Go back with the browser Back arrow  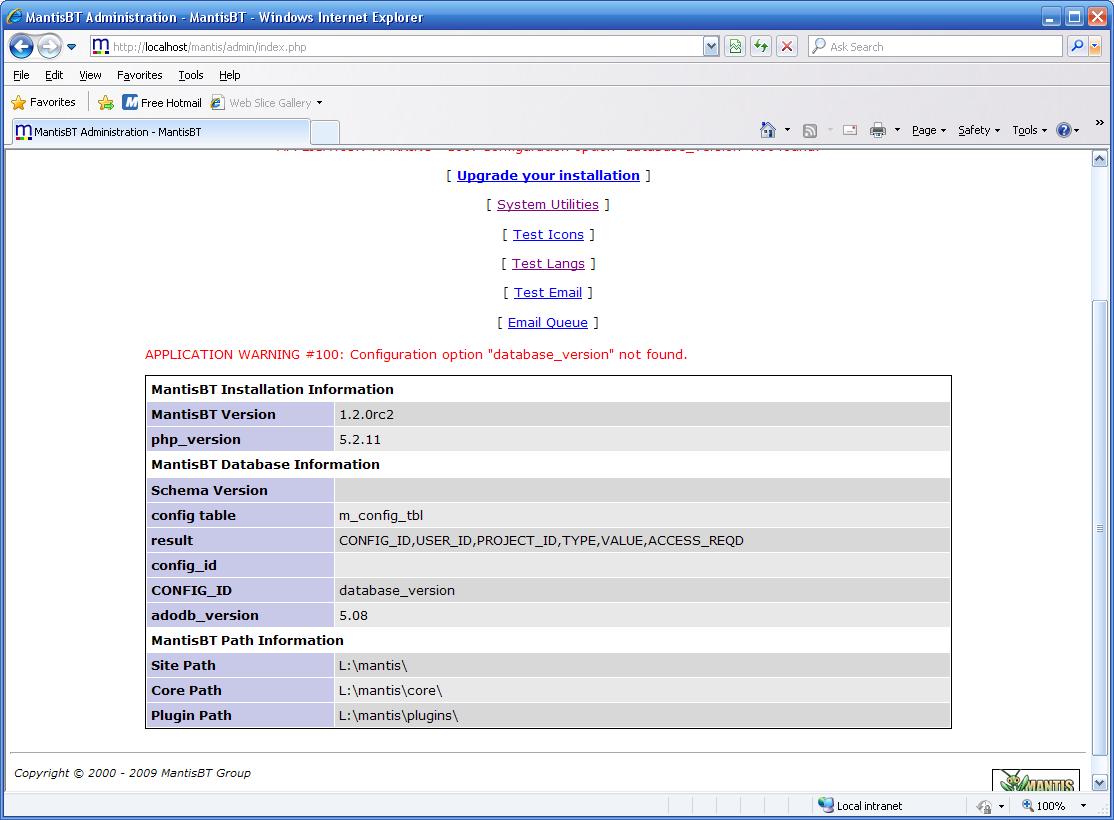point(21,47)
